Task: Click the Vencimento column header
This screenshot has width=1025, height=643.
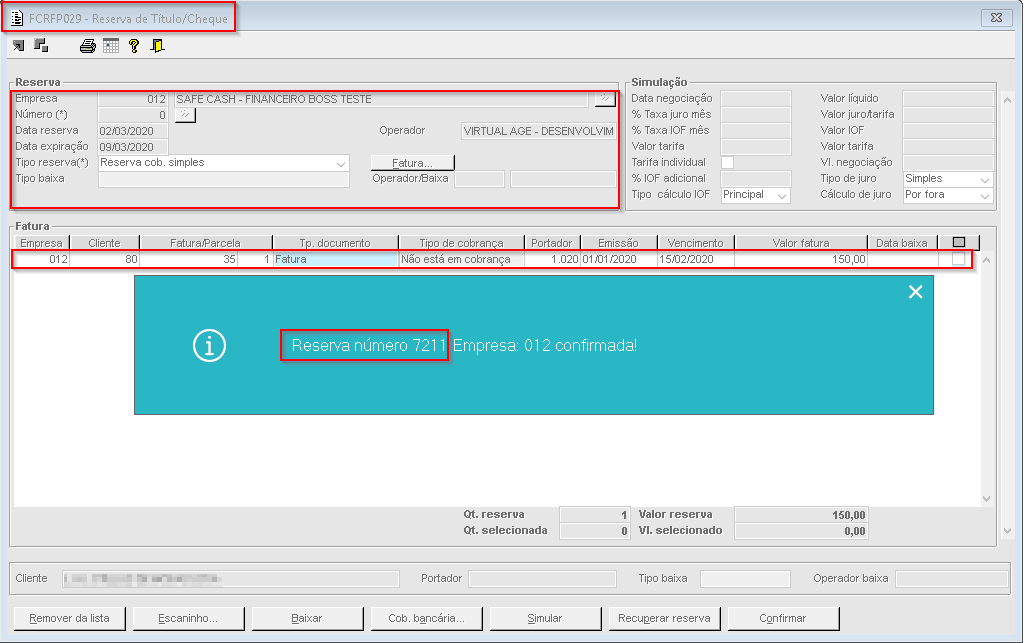Action: click(x=696, y=243)
